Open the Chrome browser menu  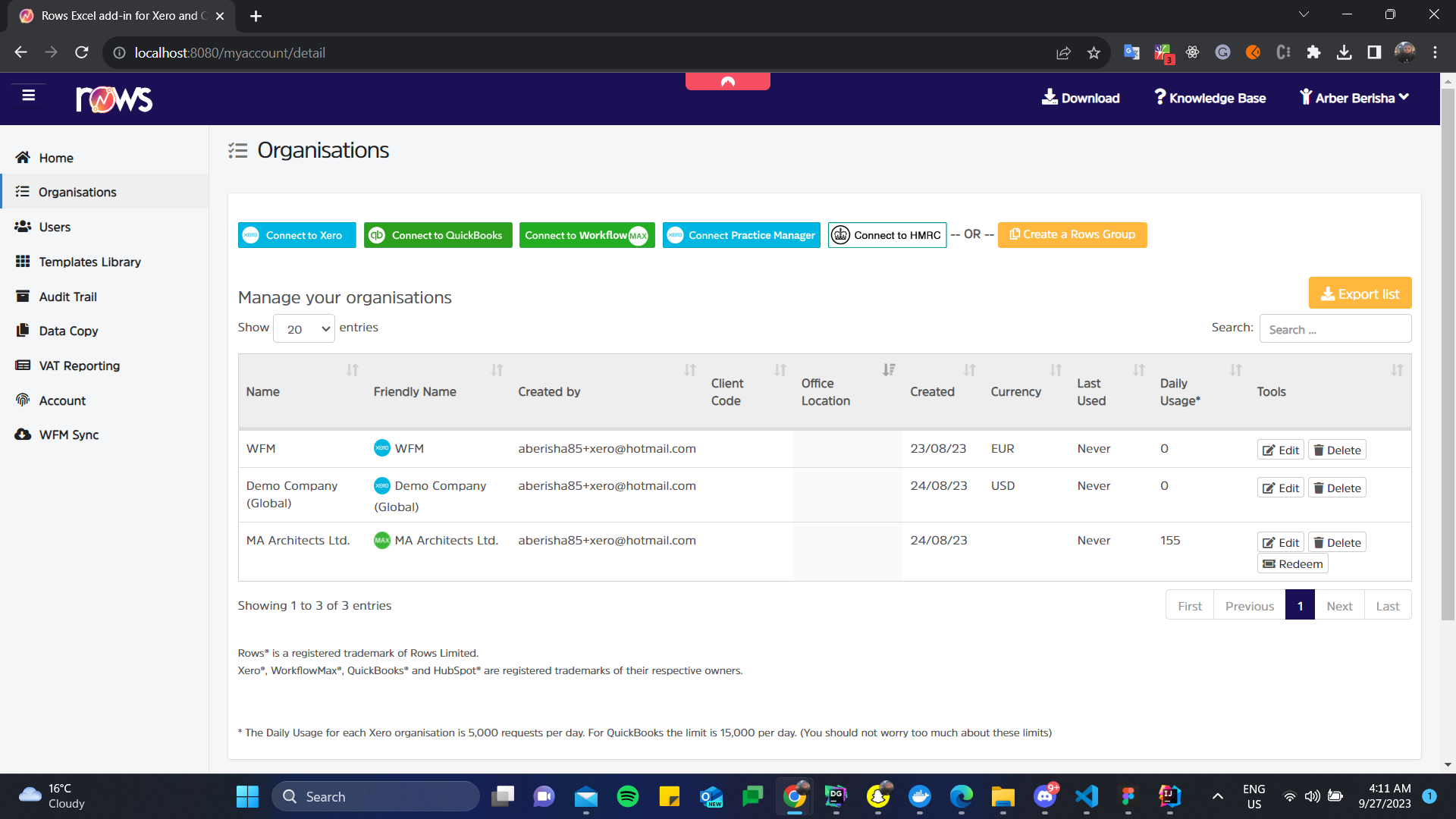tap(1435, 52)
